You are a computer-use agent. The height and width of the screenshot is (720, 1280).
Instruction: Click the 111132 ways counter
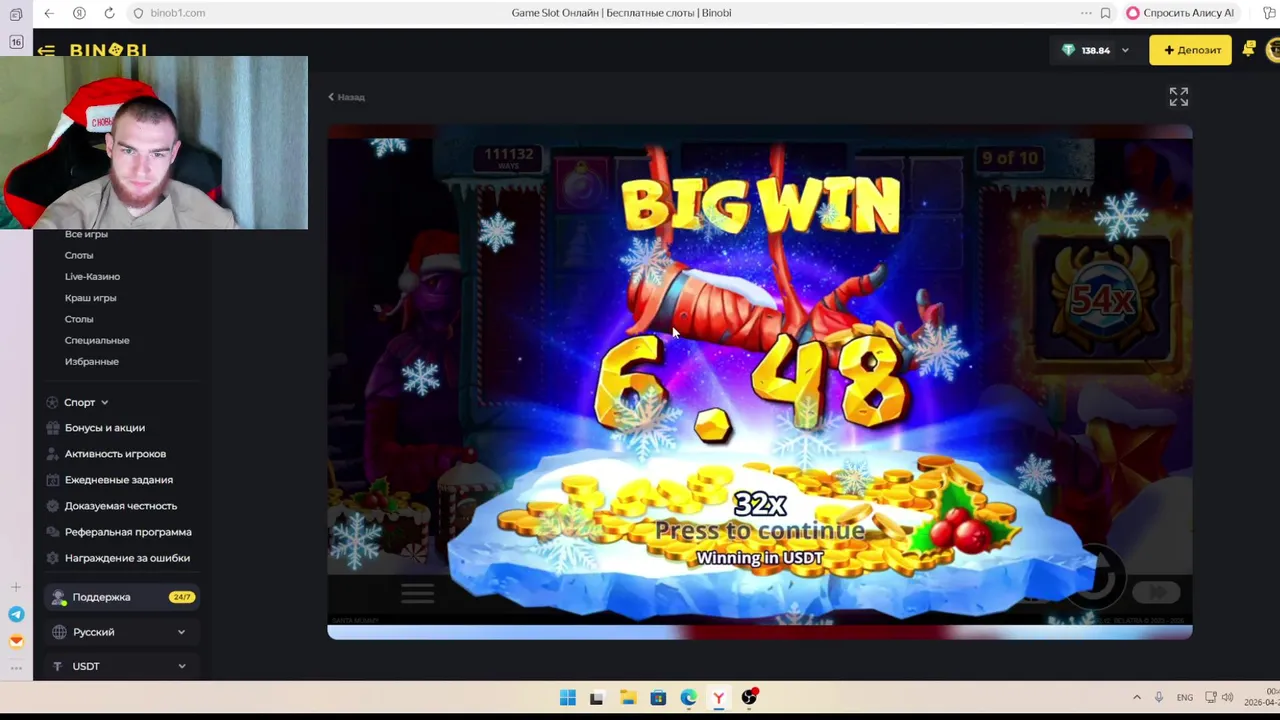tap(509, 157)
